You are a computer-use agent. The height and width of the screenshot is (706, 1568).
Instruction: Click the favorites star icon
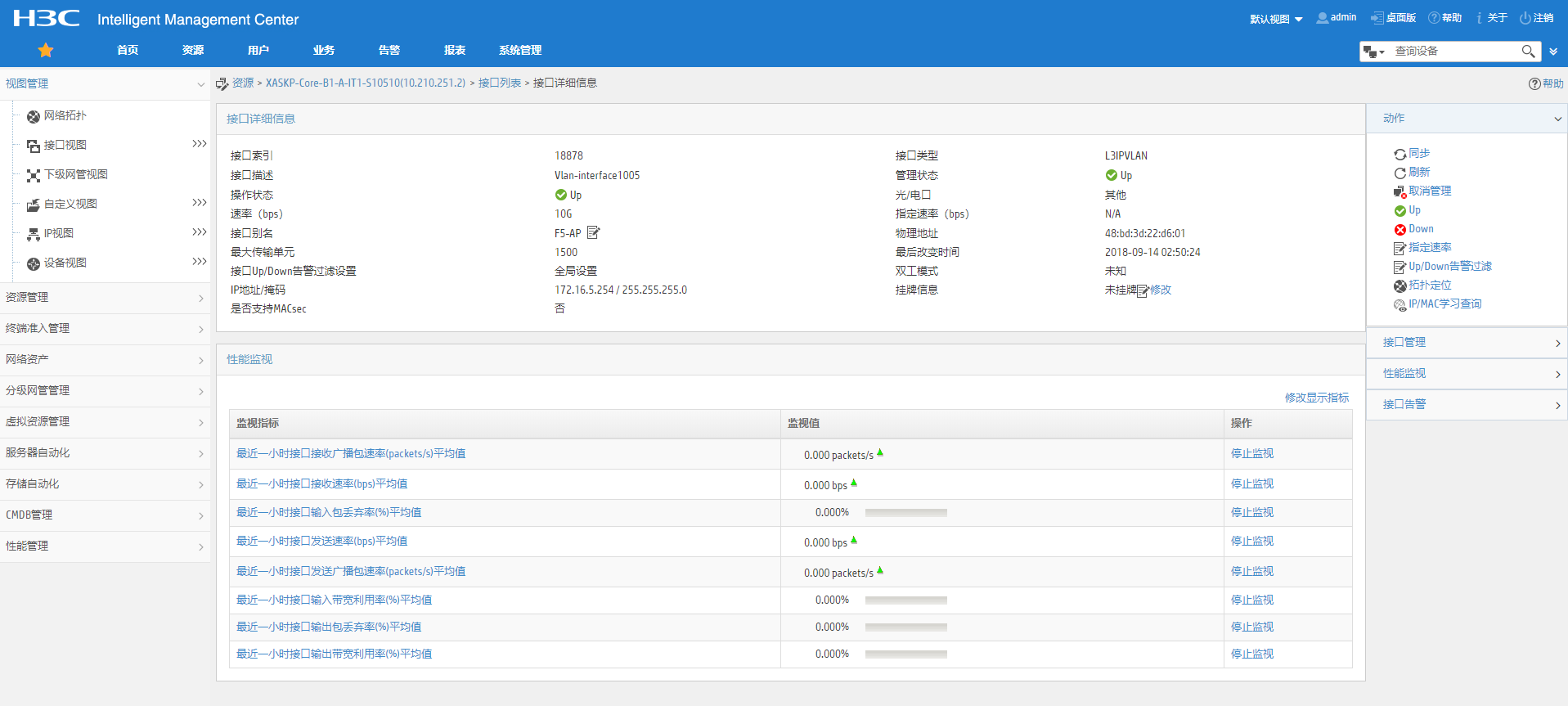(46, 51)
